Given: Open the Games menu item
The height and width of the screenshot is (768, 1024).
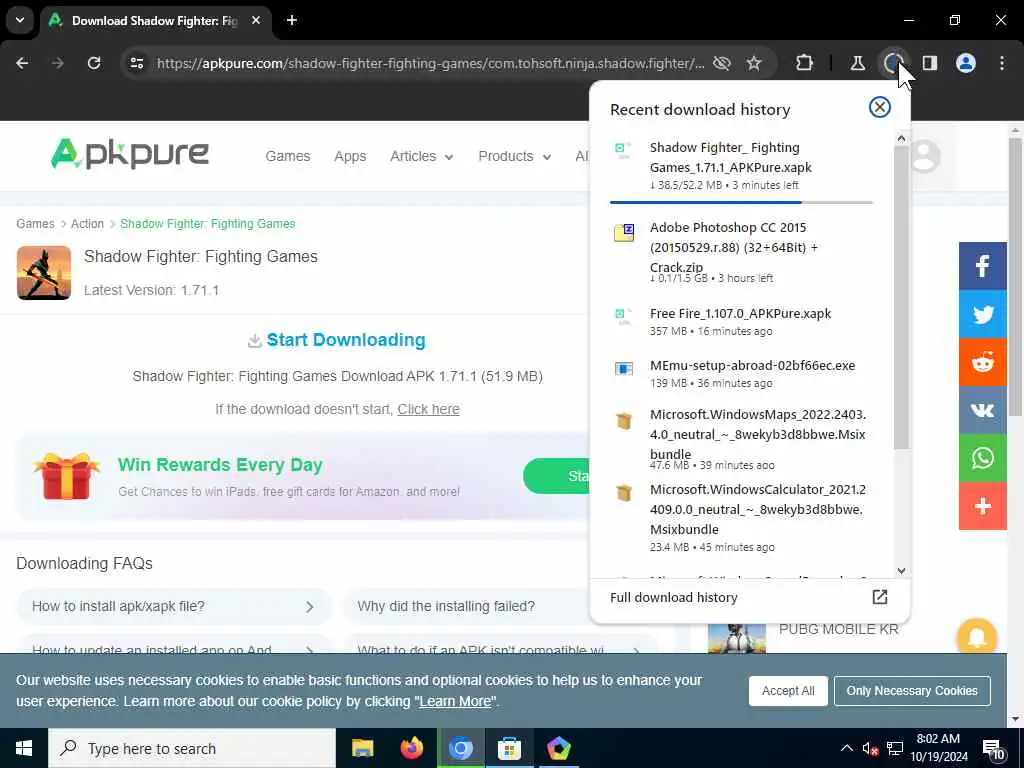Looking at the screenshot, I should coord(287,156).
